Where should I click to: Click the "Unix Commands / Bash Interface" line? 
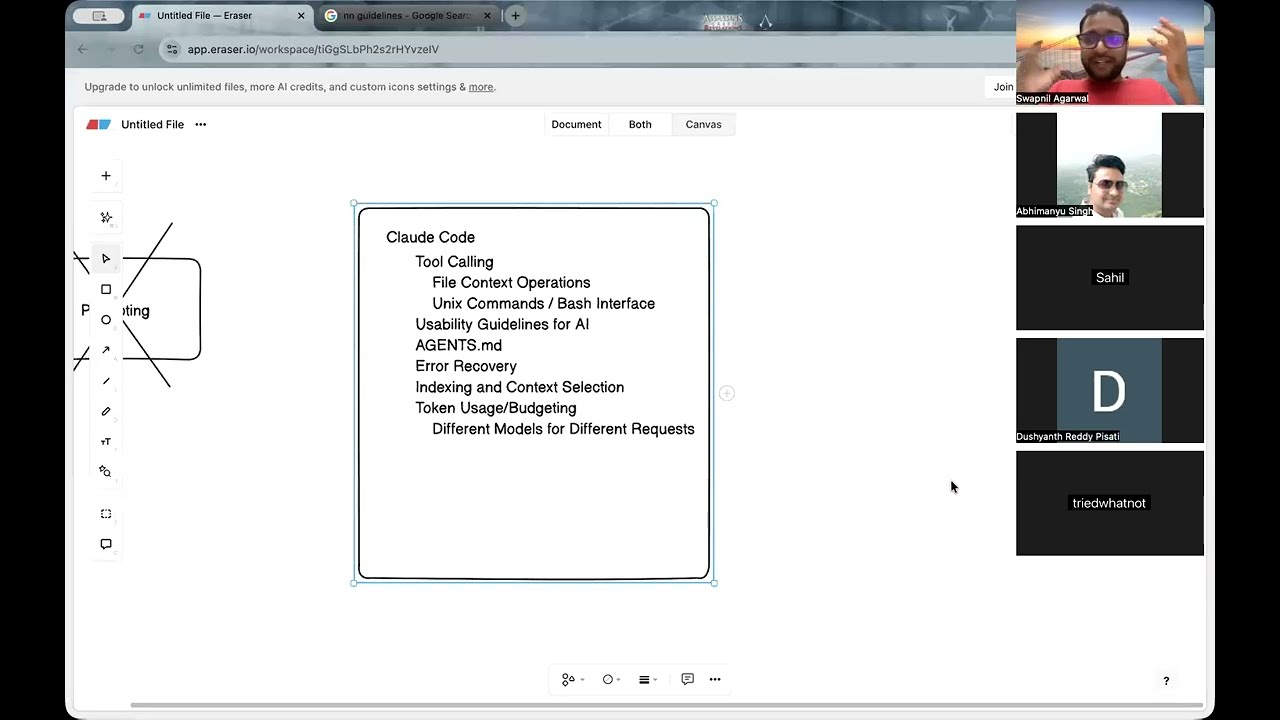(543, 304)
